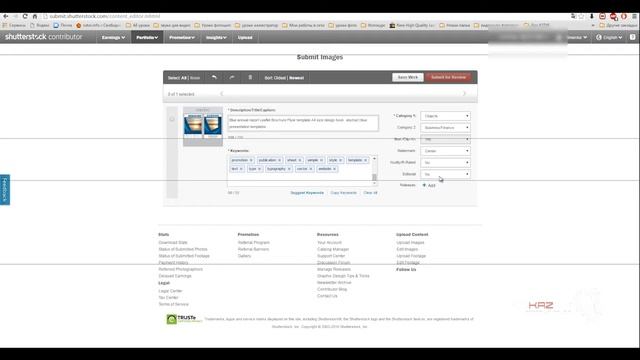Open the Referral Program footer link
640x360 pixels.
(253, 242)
